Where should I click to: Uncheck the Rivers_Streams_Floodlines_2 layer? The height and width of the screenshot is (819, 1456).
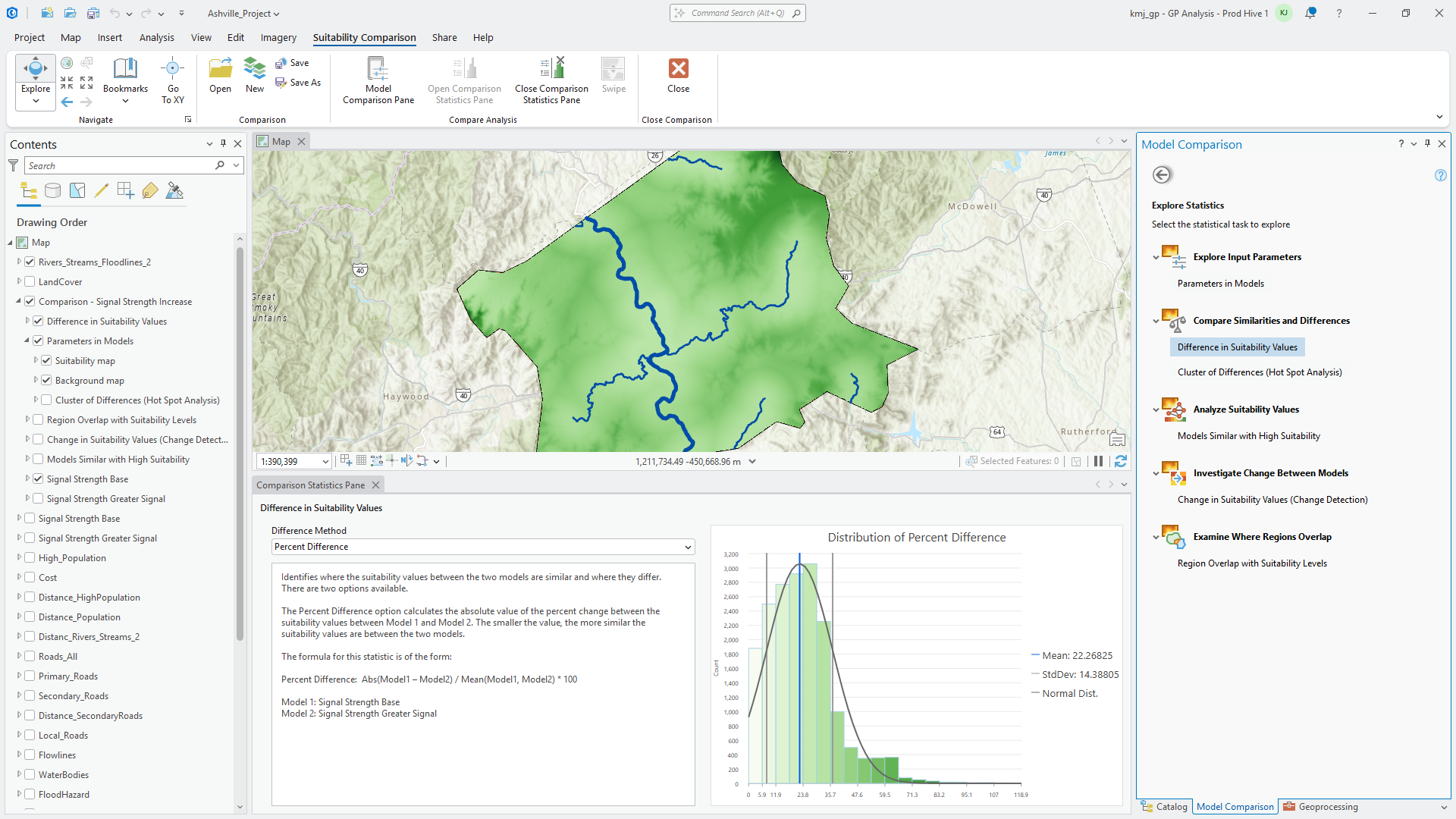tap(30, 262)
